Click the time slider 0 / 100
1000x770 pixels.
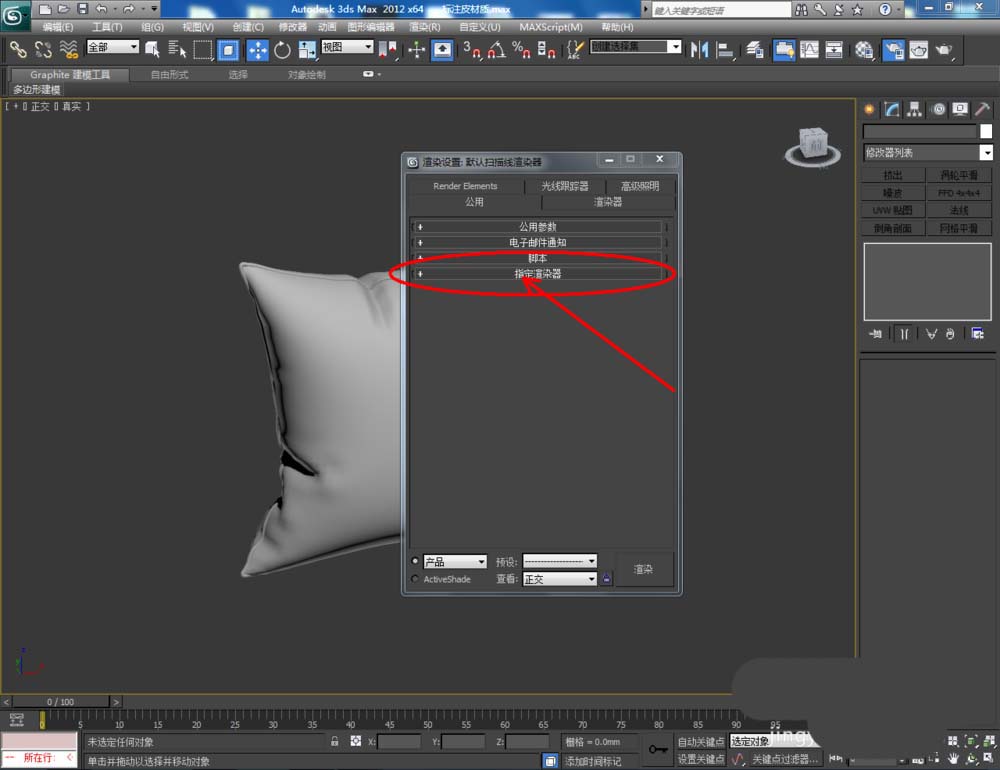pos(61,702)
